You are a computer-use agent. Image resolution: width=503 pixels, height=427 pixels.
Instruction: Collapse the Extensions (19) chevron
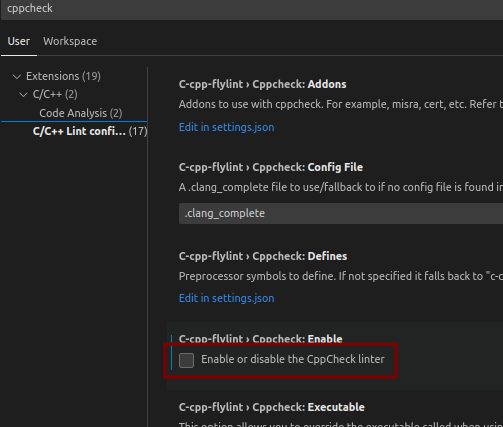pyautogui.click(x=17, y=77)
